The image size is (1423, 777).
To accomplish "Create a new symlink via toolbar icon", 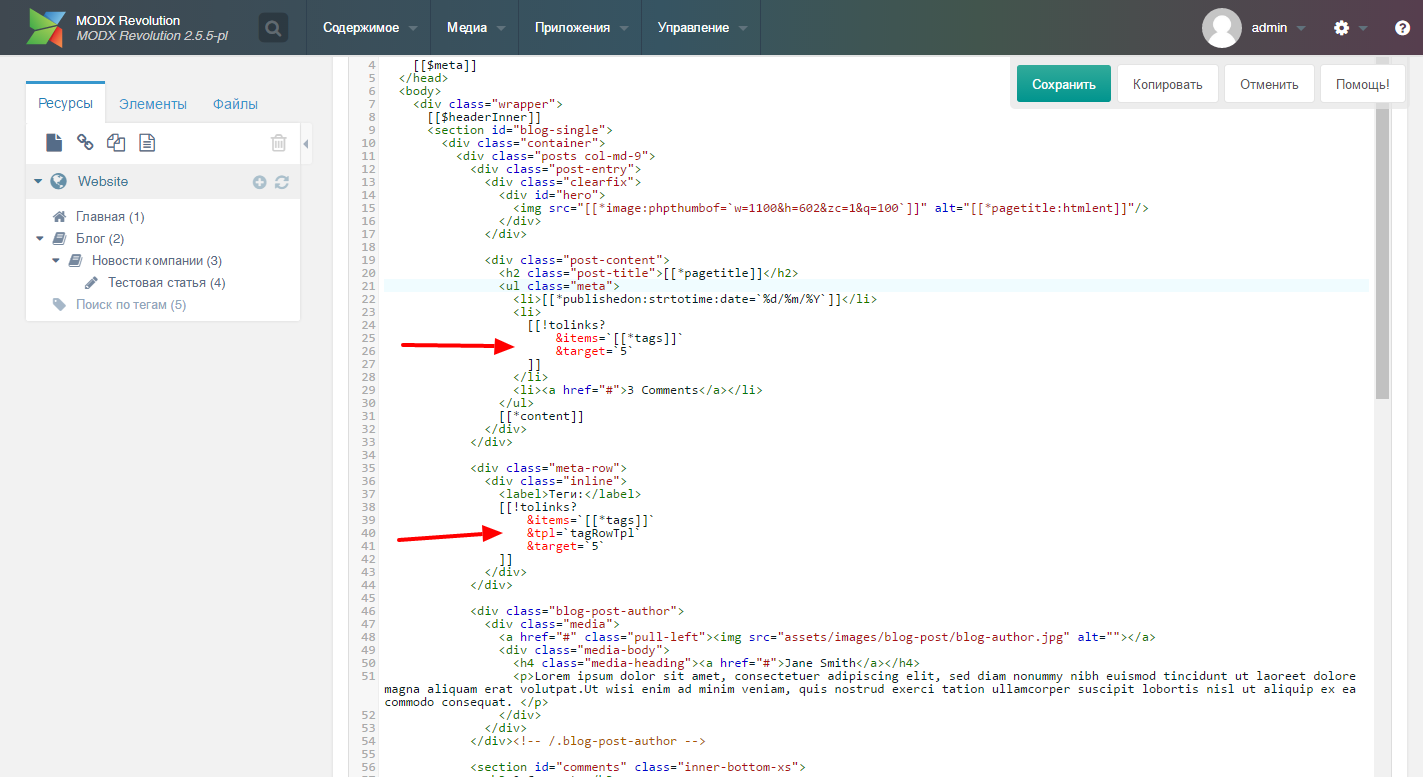I will point(116,143).
